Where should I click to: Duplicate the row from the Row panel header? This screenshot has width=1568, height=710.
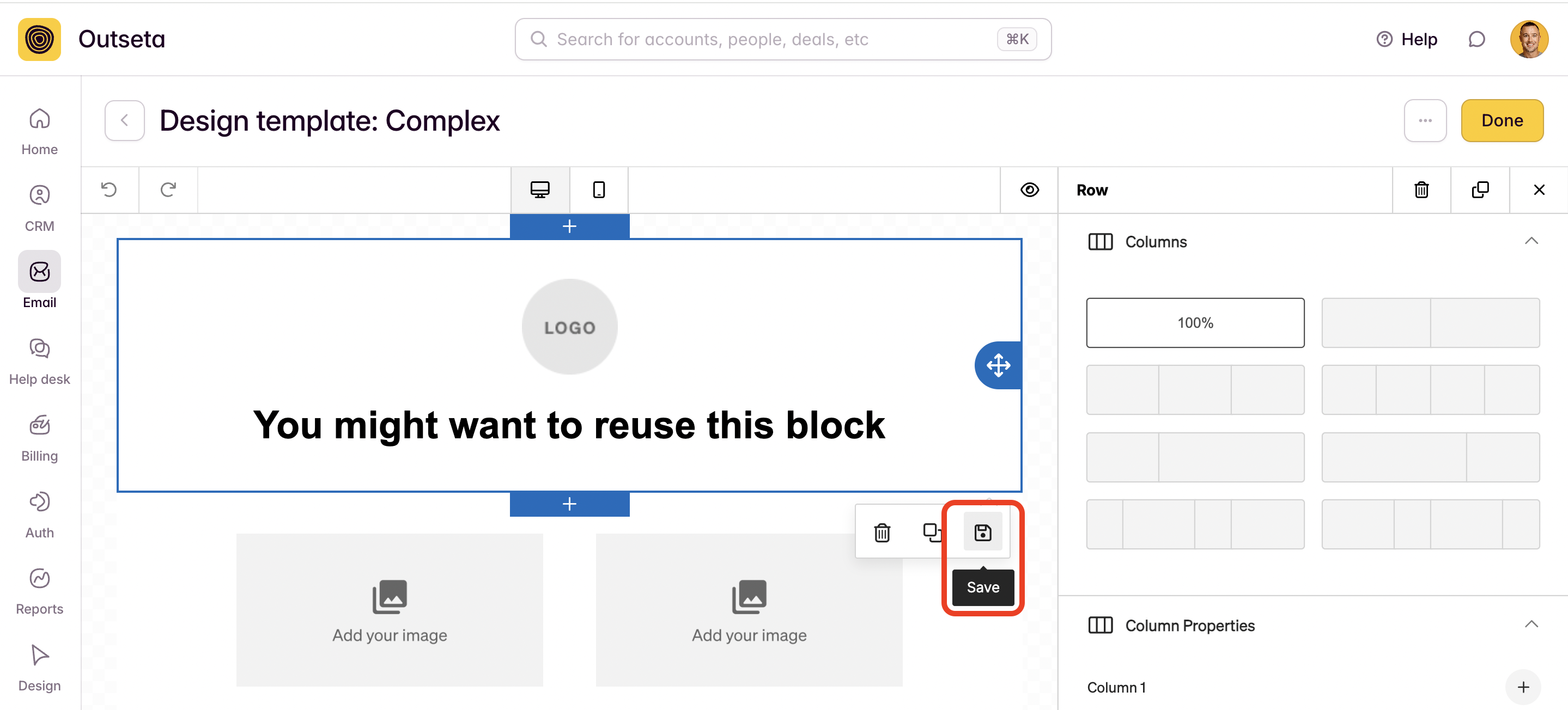coord(1480,190)
